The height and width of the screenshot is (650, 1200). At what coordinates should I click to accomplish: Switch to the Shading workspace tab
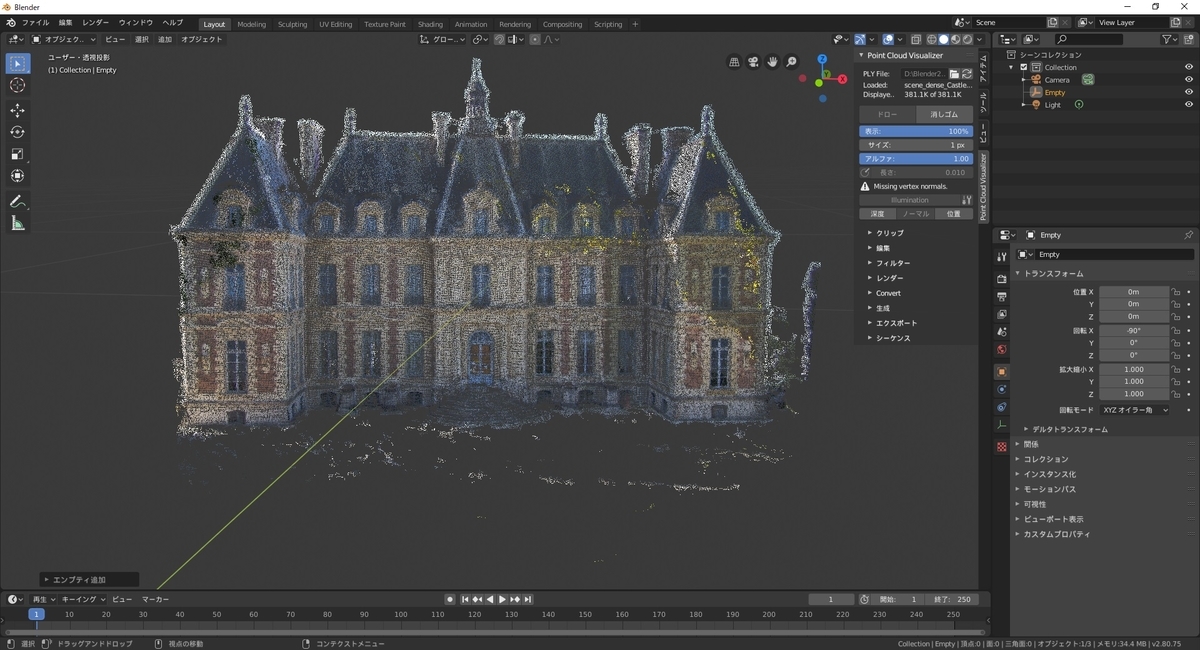click(430, 23)
